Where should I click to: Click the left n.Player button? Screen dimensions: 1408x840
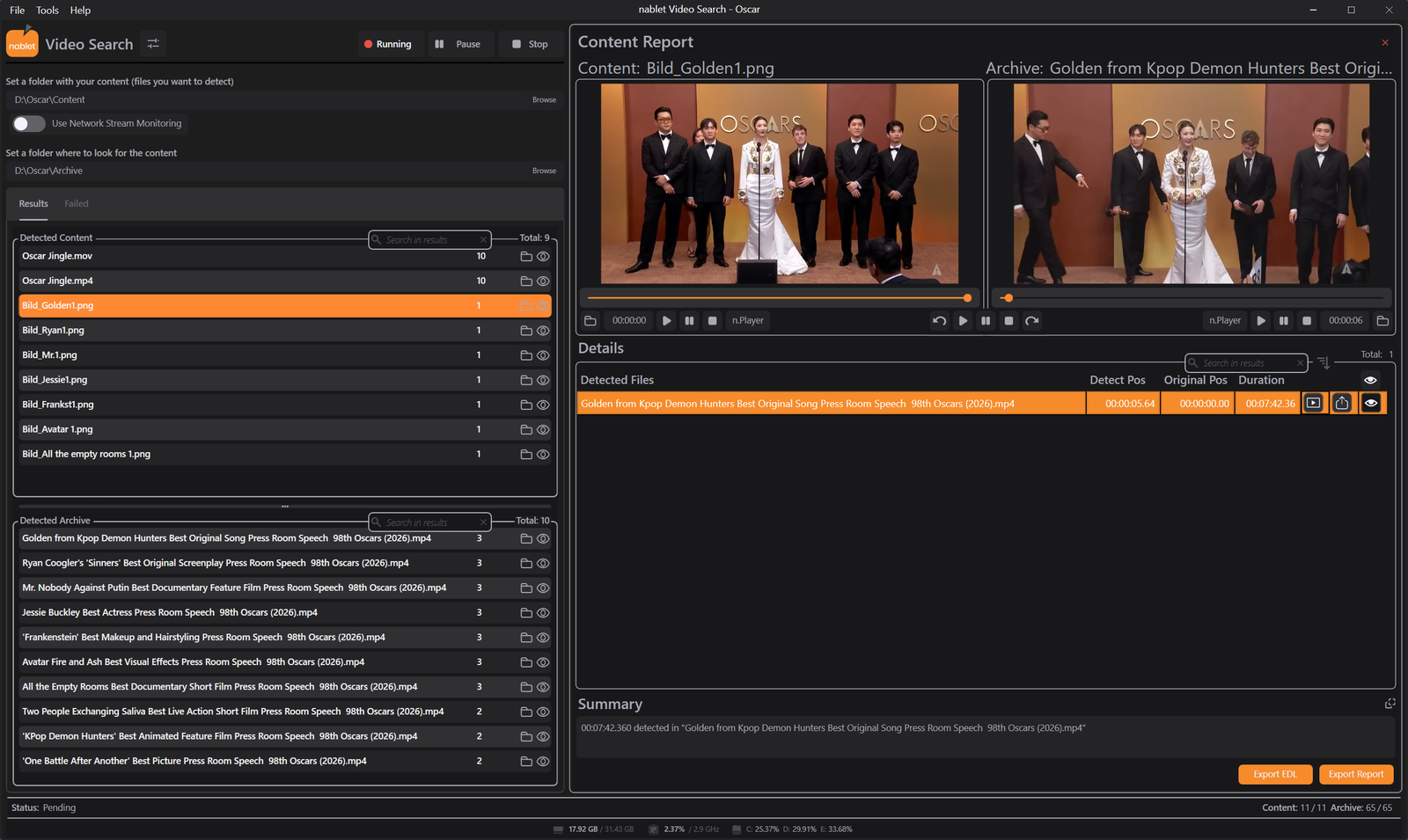[x=748, y=321]
